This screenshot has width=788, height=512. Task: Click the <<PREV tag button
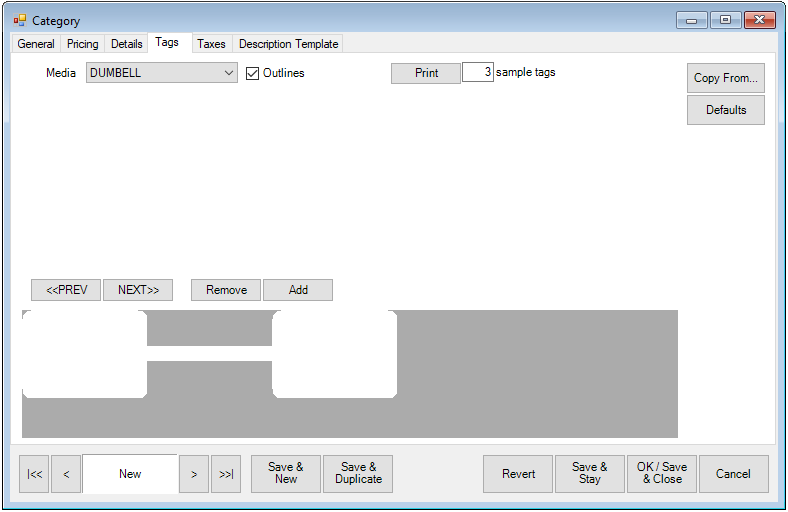pyautogui.click(x=66, y=290)
